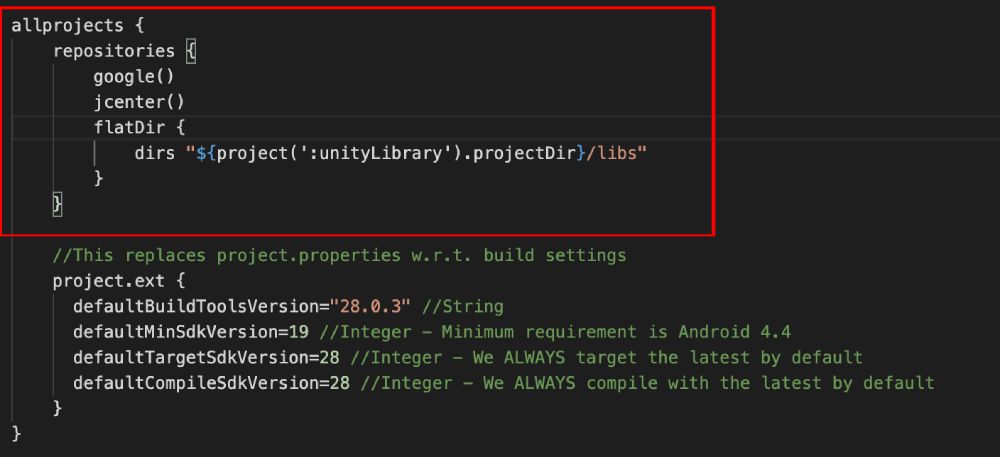Click defaultTargetSdkVersion variable

[x=191, y=358]
